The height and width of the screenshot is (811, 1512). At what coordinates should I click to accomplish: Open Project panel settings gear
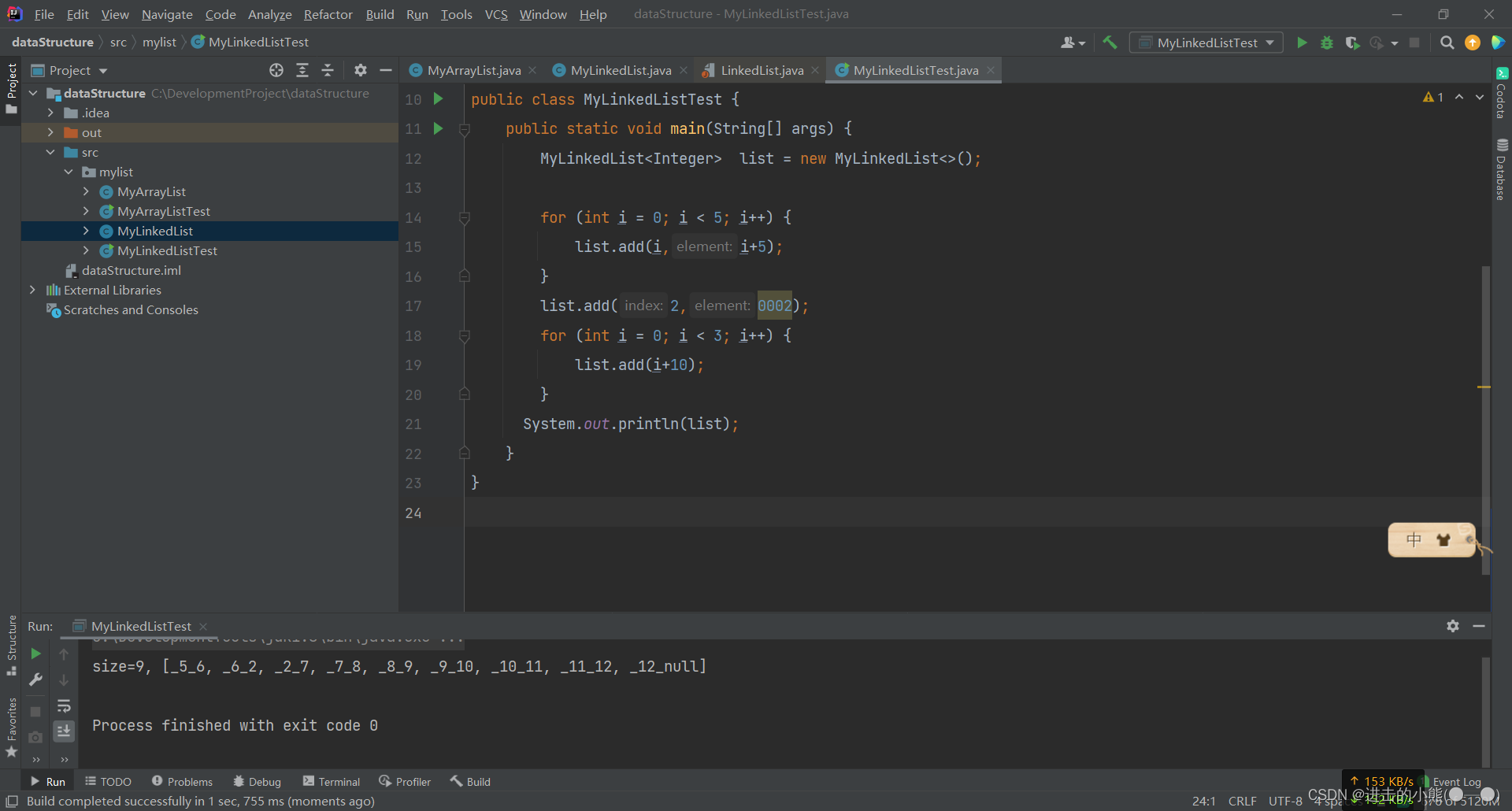[x=361, y=70]
